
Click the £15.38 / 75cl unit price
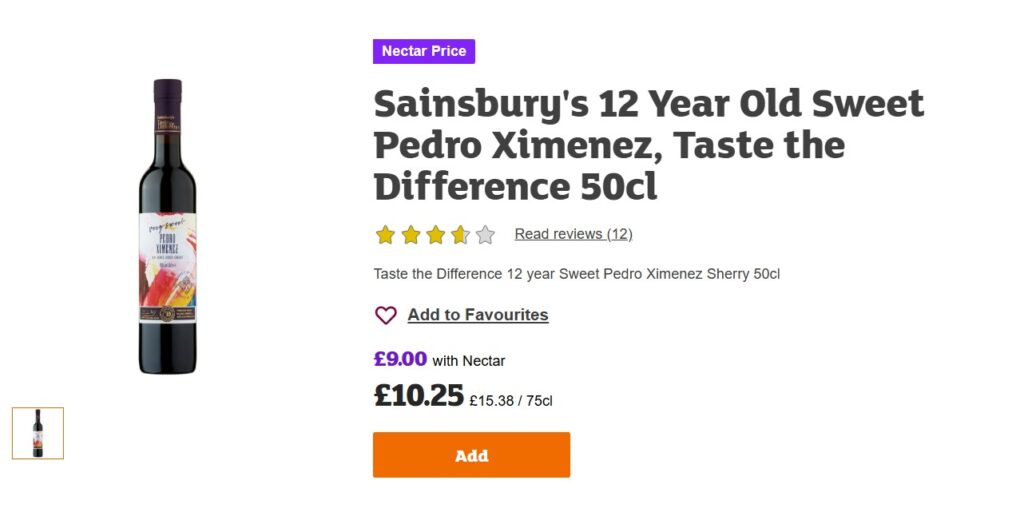click(510, 401)
